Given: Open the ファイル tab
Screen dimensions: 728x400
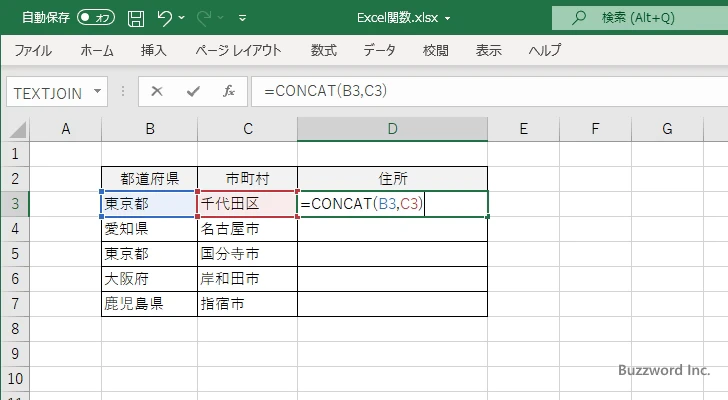Looking at the screenshot, I should (x=33, y=50).
